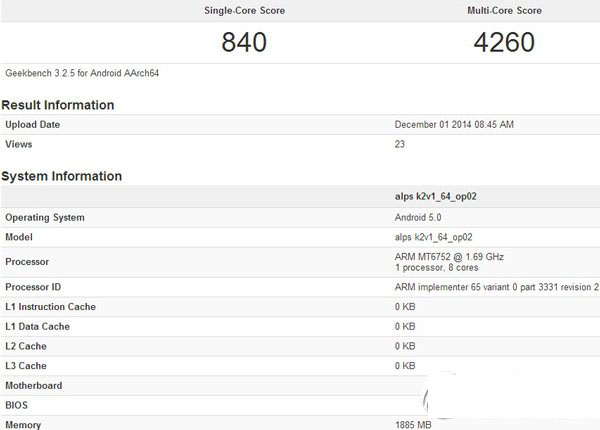Click the L1 Instruction Cache label
Image resolution: width=600 pixels, height=430 pixels.
[50, 307]
